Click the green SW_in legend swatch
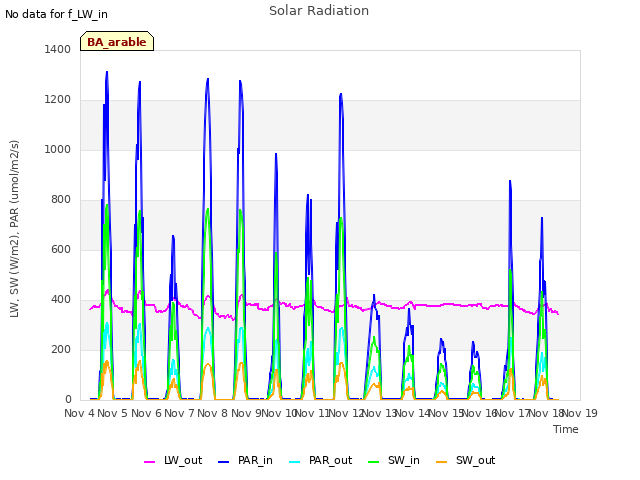This screenshot has width=640, height=480. point(373,462)
